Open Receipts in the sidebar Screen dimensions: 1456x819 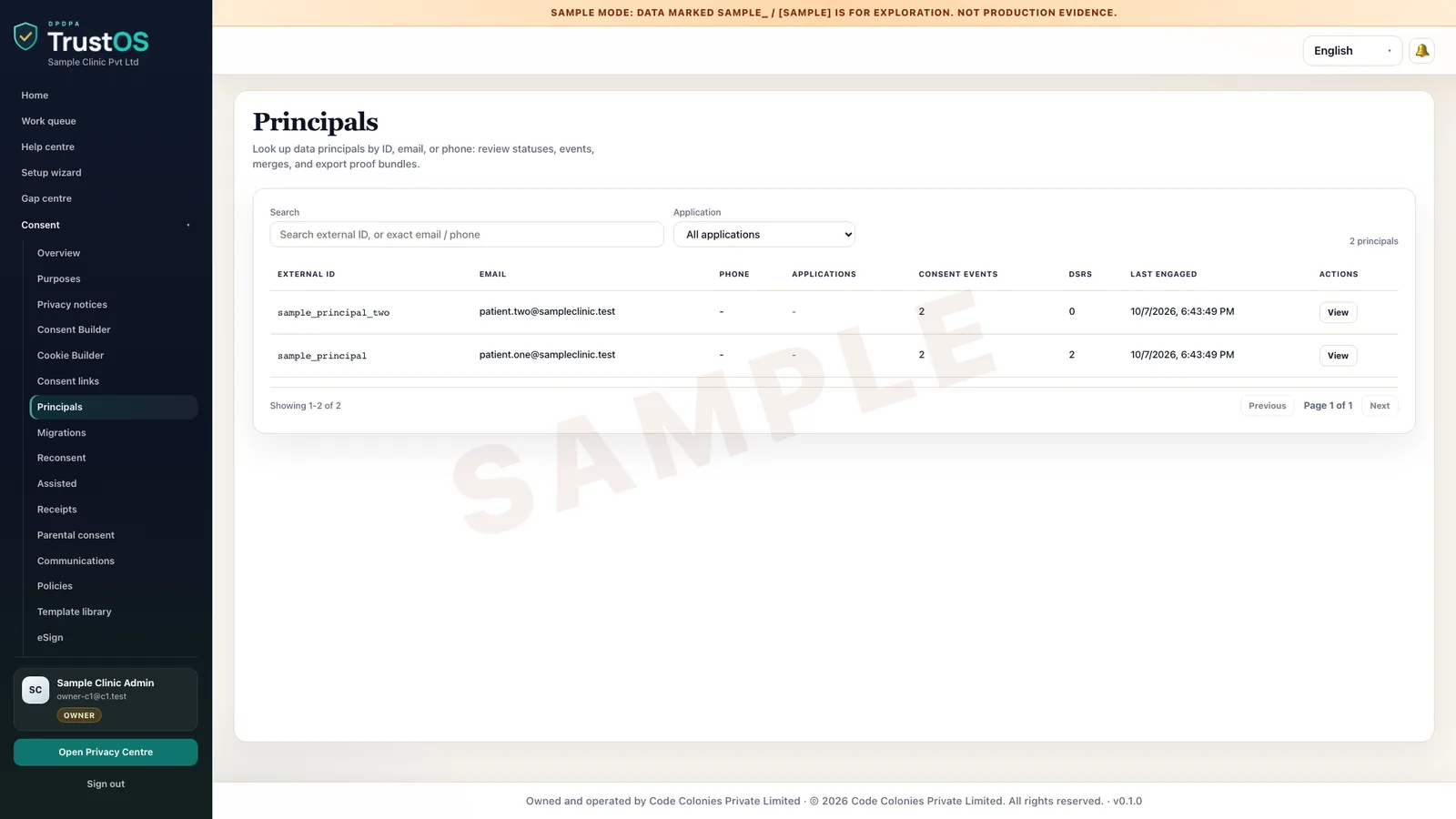point(56,510)
